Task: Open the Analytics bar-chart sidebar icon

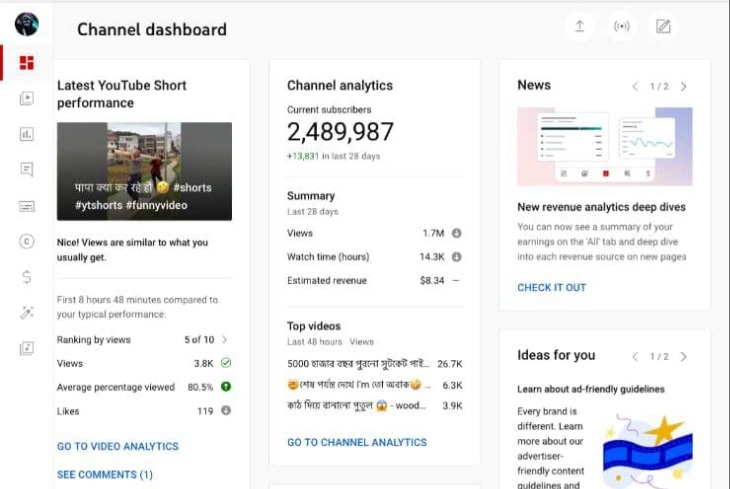Action: point(27,134)
